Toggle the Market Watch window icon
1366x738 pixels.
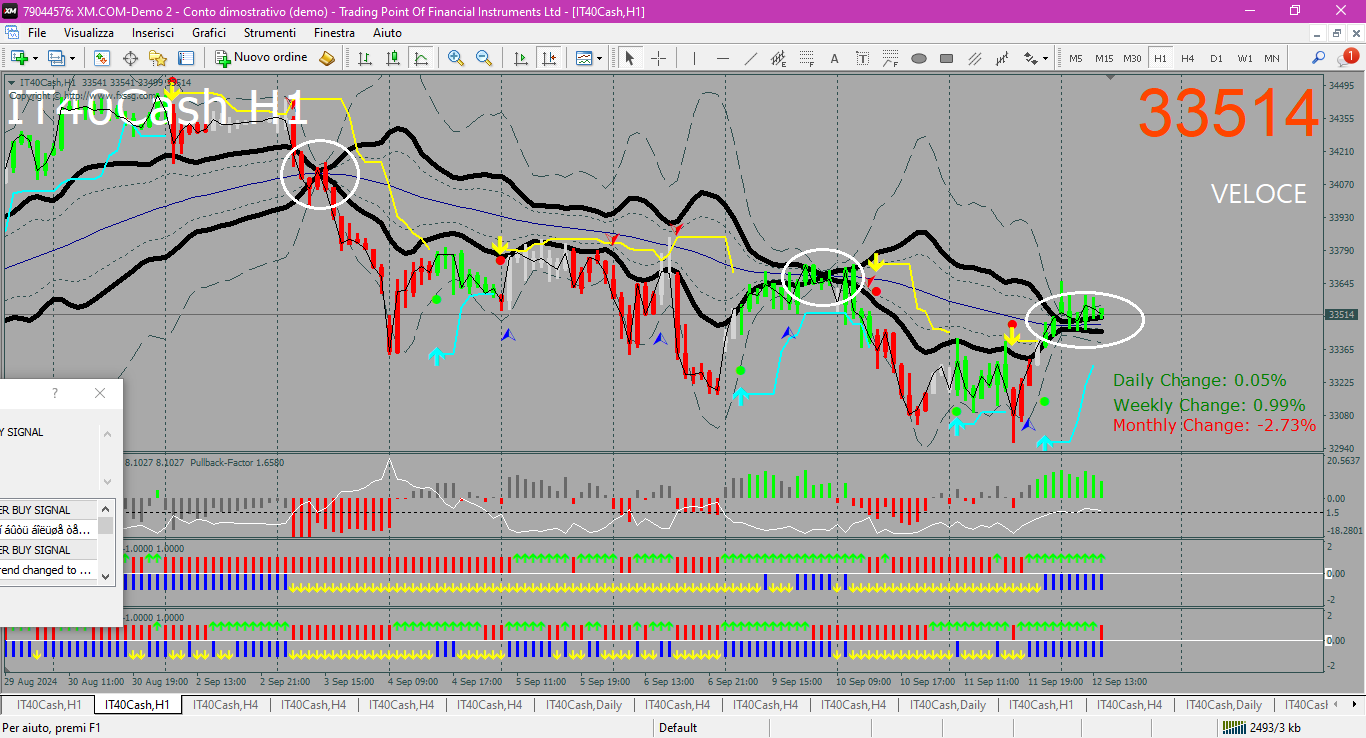tap(102, 58)
